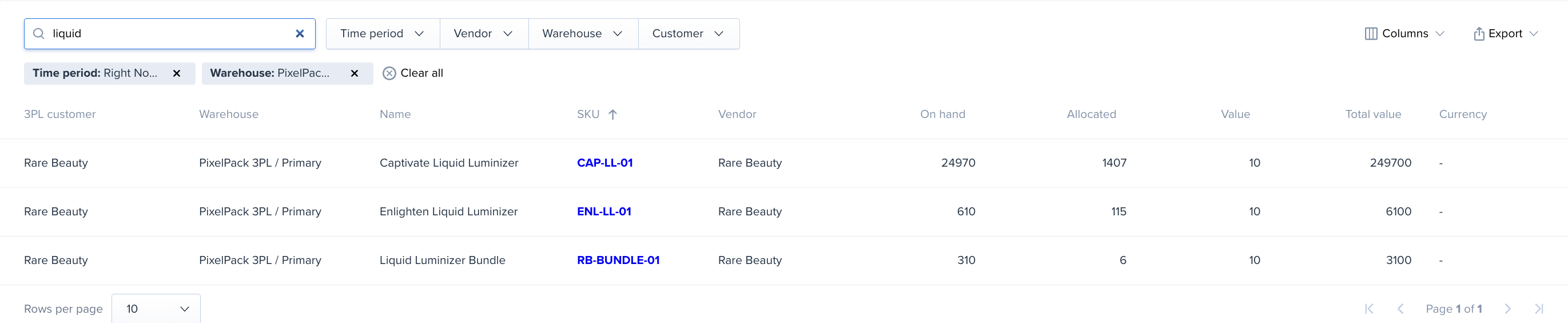
Task: Click the Export share icon
Action: (x=1479, y=34)
